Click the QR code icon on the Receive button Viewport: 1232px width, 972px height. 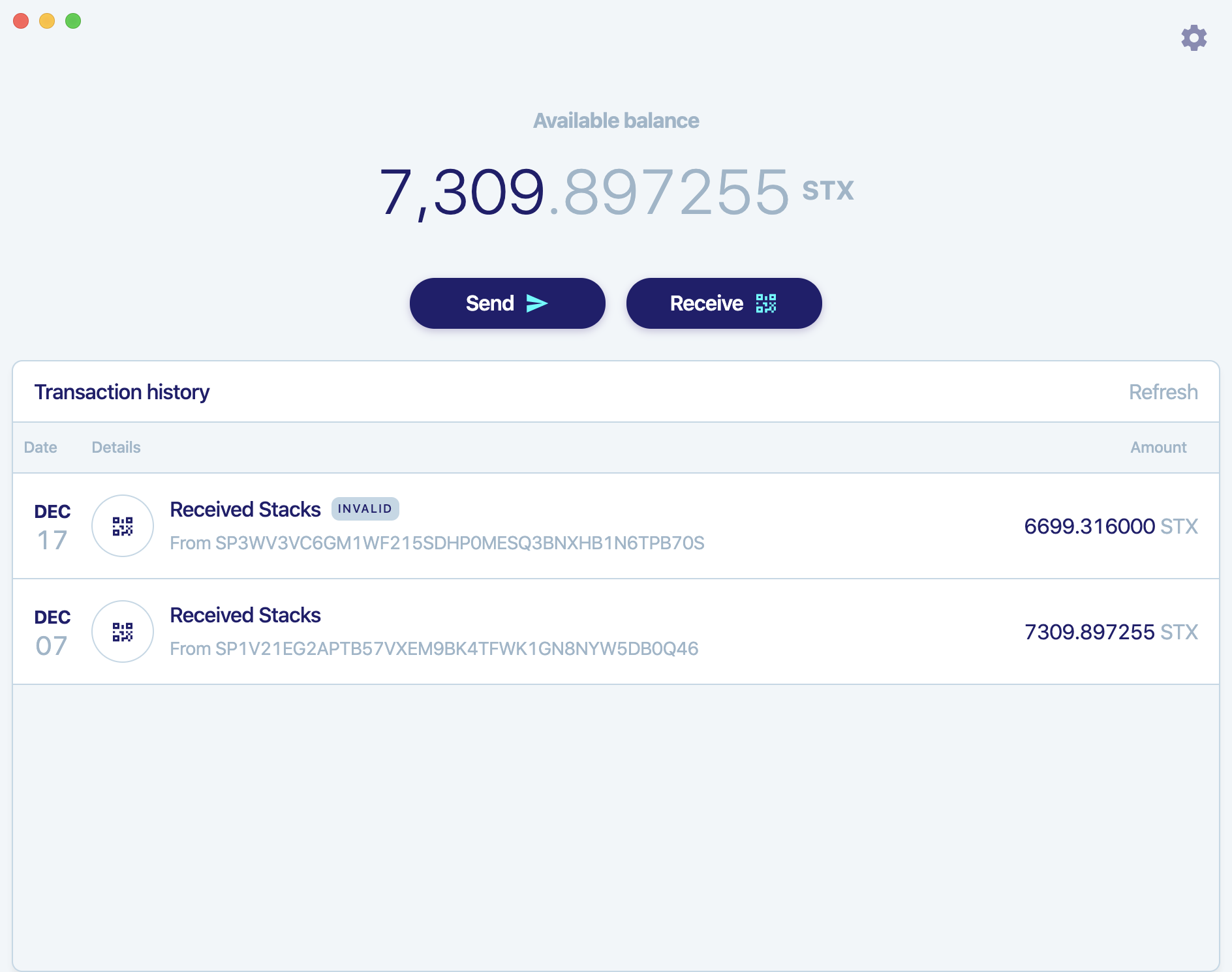767,303
